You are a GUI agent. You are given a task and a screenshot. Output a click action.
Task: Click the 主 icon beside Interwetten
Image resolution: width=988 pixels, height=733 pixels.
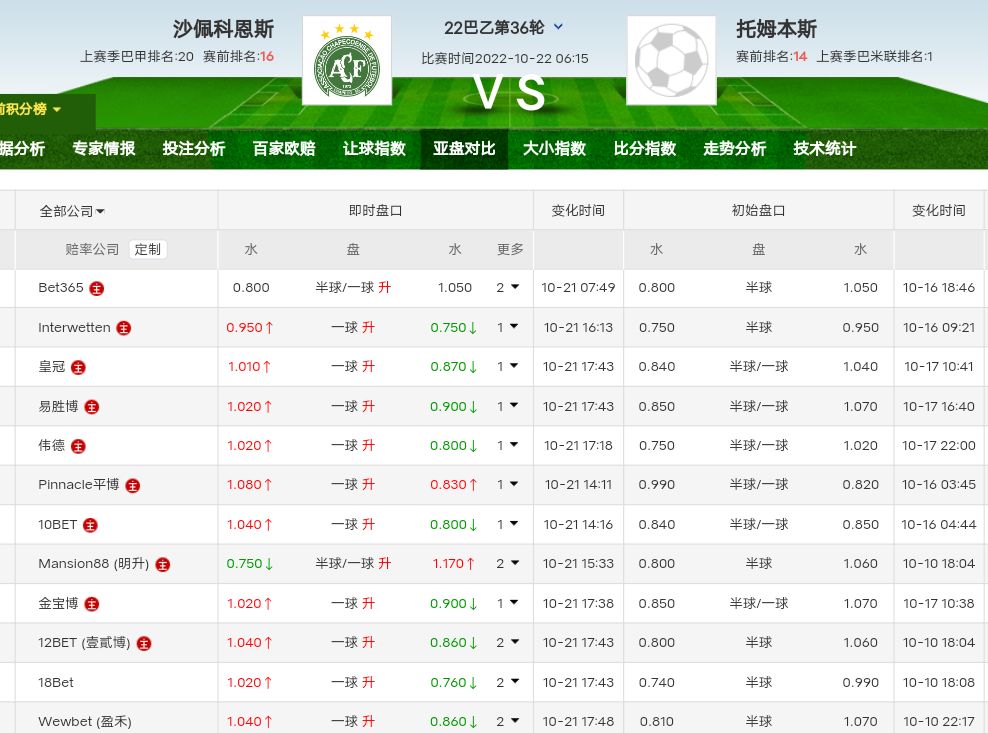[x=123, y=328]
